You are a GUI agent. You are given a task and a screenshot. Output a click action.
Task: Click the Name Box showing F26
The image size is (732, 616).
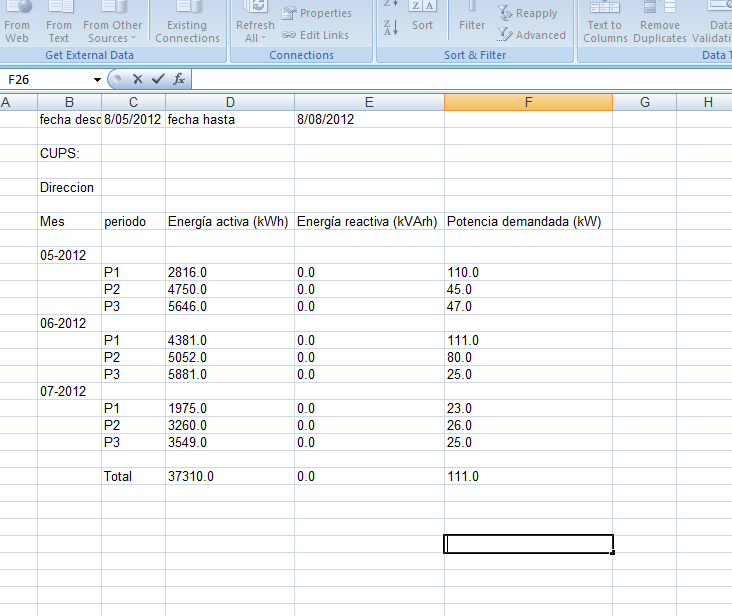click(x=46, y=79)
